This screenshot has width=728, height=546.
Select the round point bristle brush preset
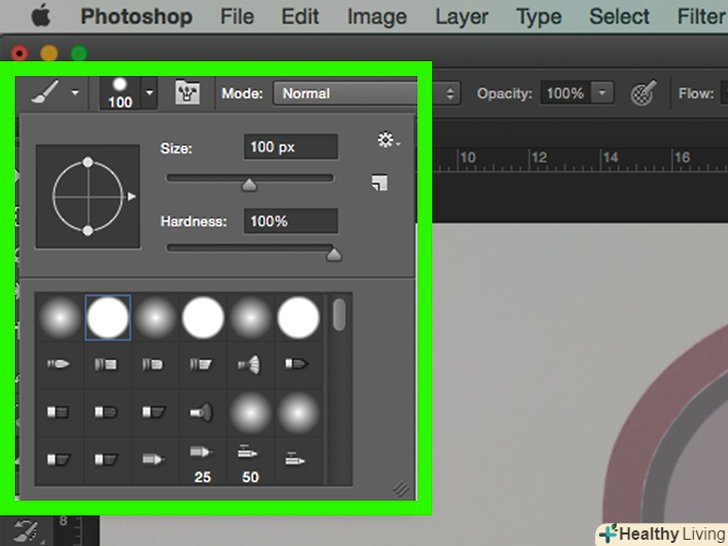click(60, 364)
